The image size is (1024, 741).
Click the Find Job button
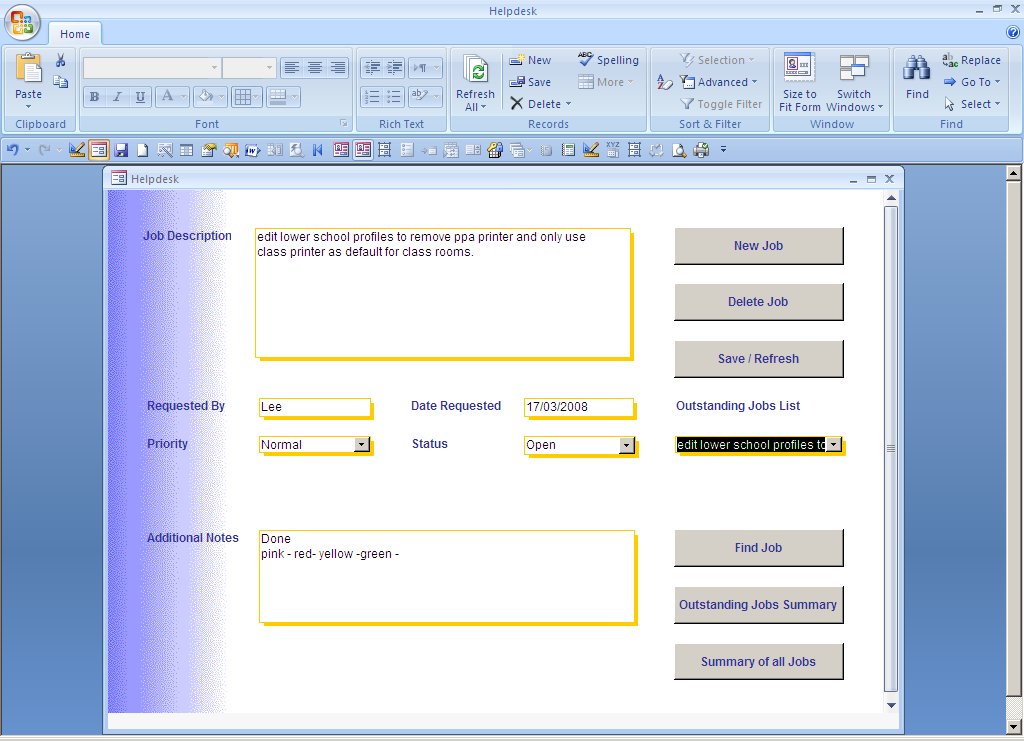point(758,548)
